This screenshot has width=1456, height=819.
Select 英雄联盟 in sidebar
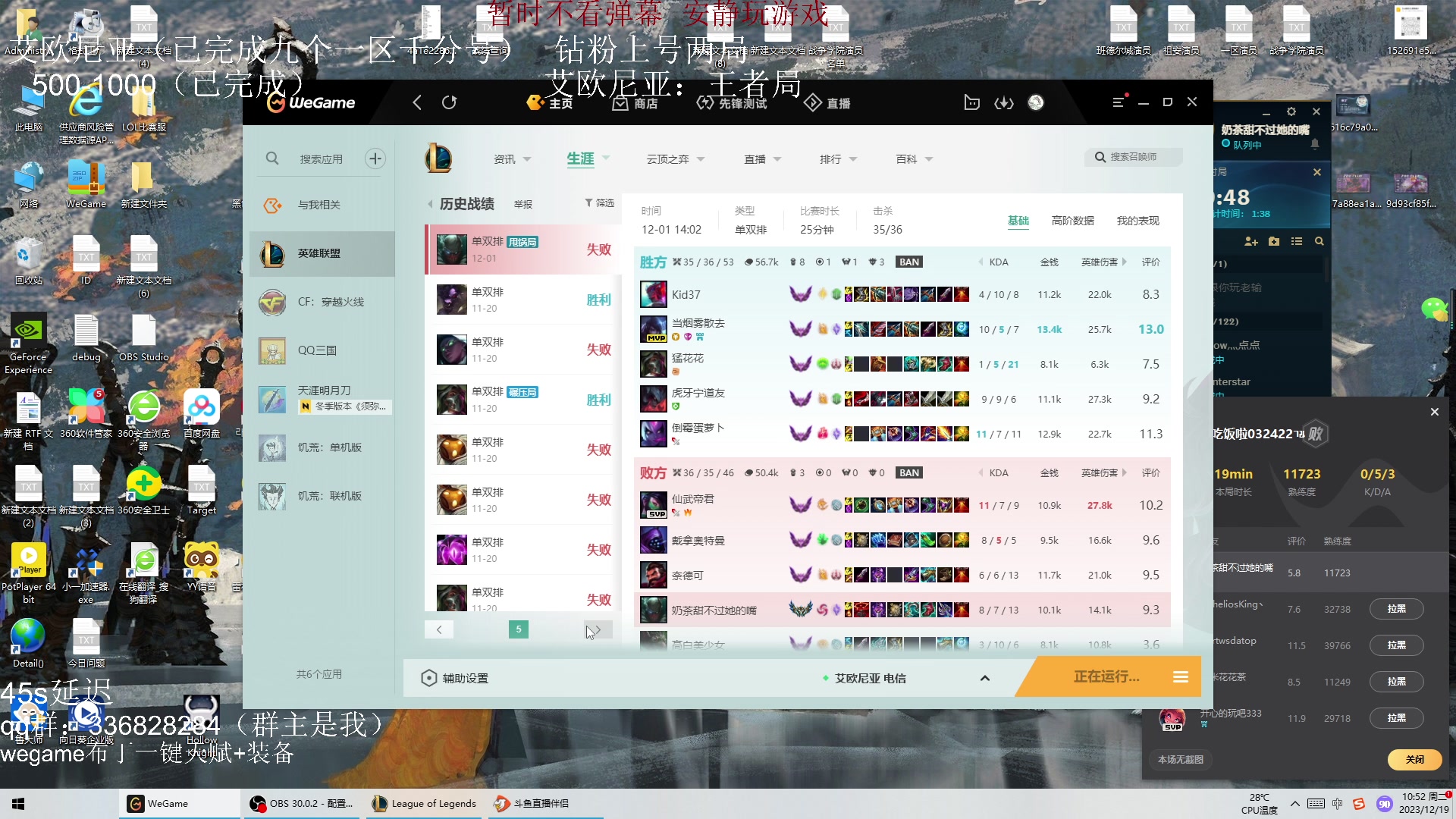click(322, 253)
